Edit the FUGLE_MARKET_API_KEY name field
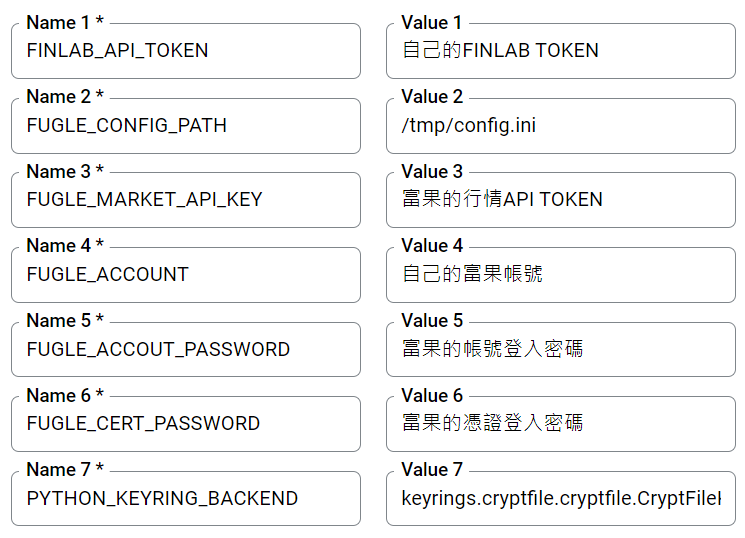 click(x=185, y=200)
